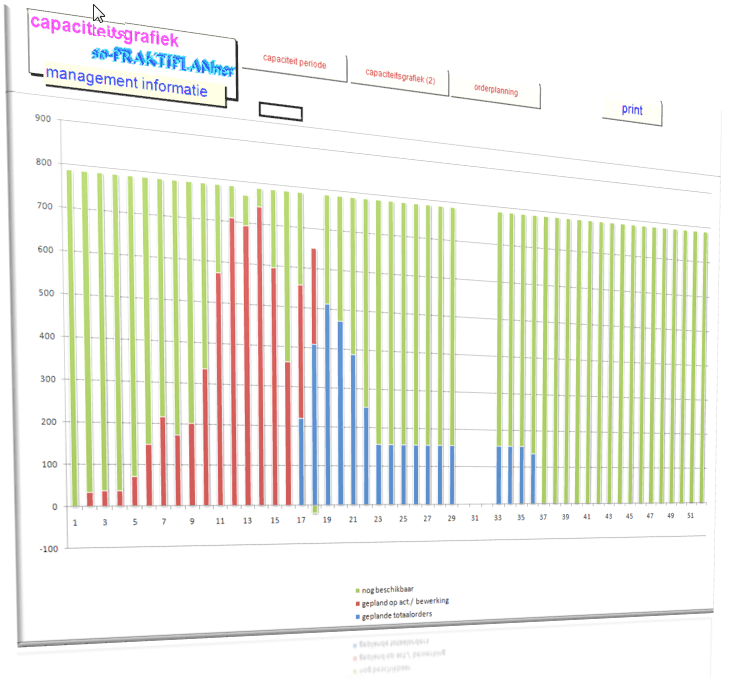Click the small blue bar at period 36
Viewport: 729px width, 679px height.
click(533, 478)
